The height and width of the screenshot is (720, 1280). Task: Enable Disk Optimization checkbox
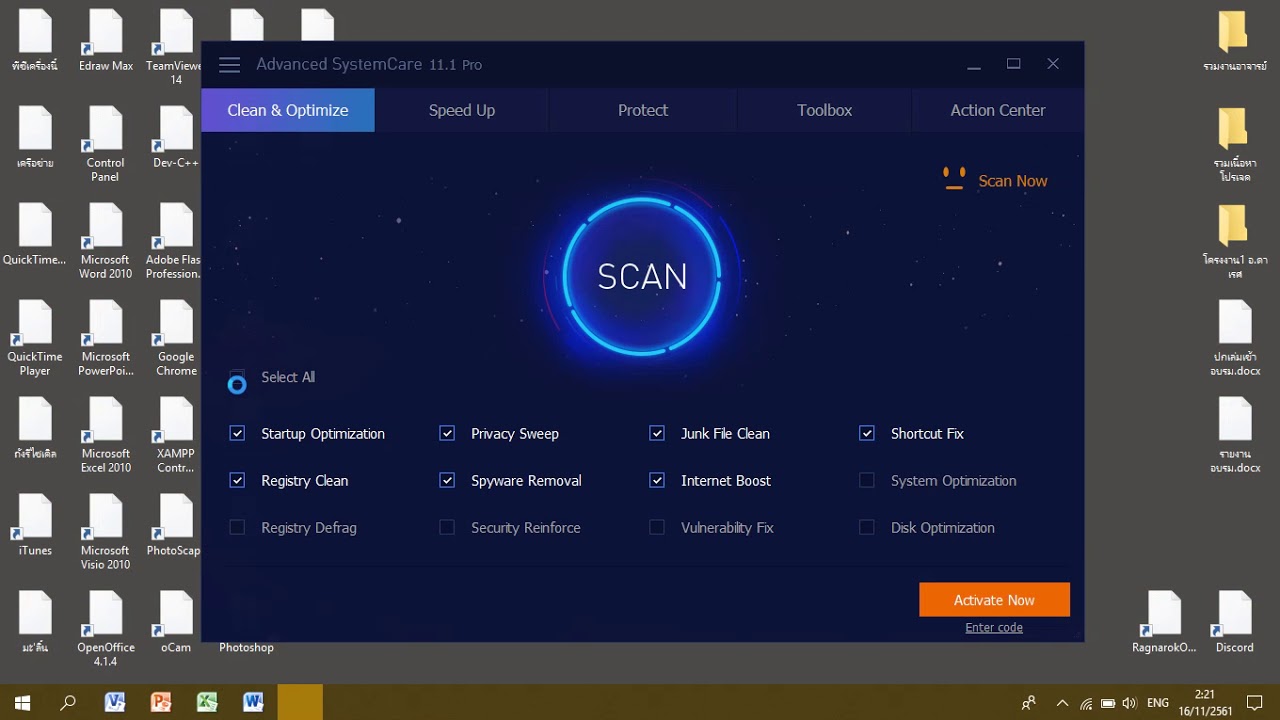(x=867, y=527)
